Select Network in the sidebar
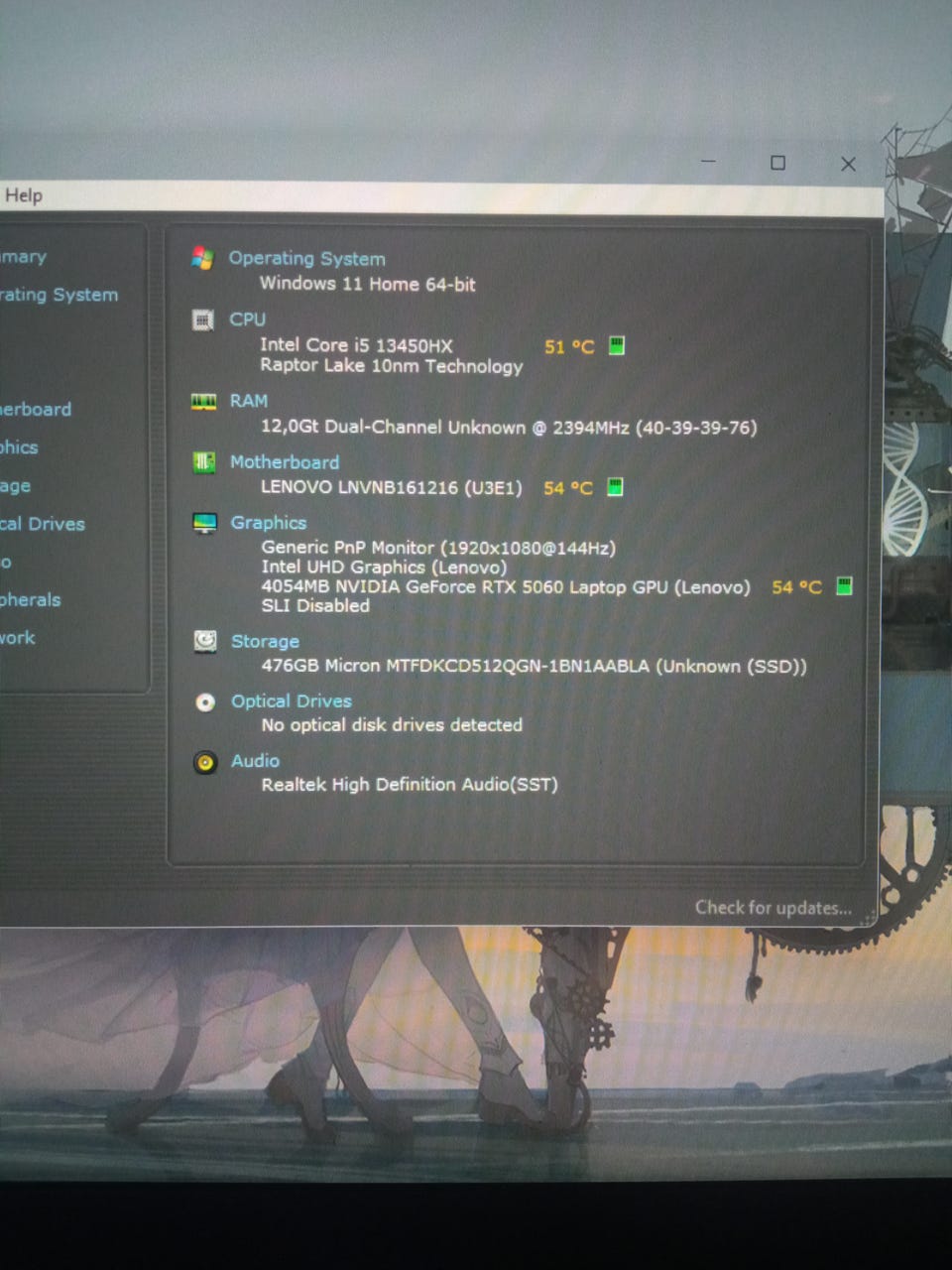Image resolution: width=952 pixels, height=1270 pixels. [18, 638]
